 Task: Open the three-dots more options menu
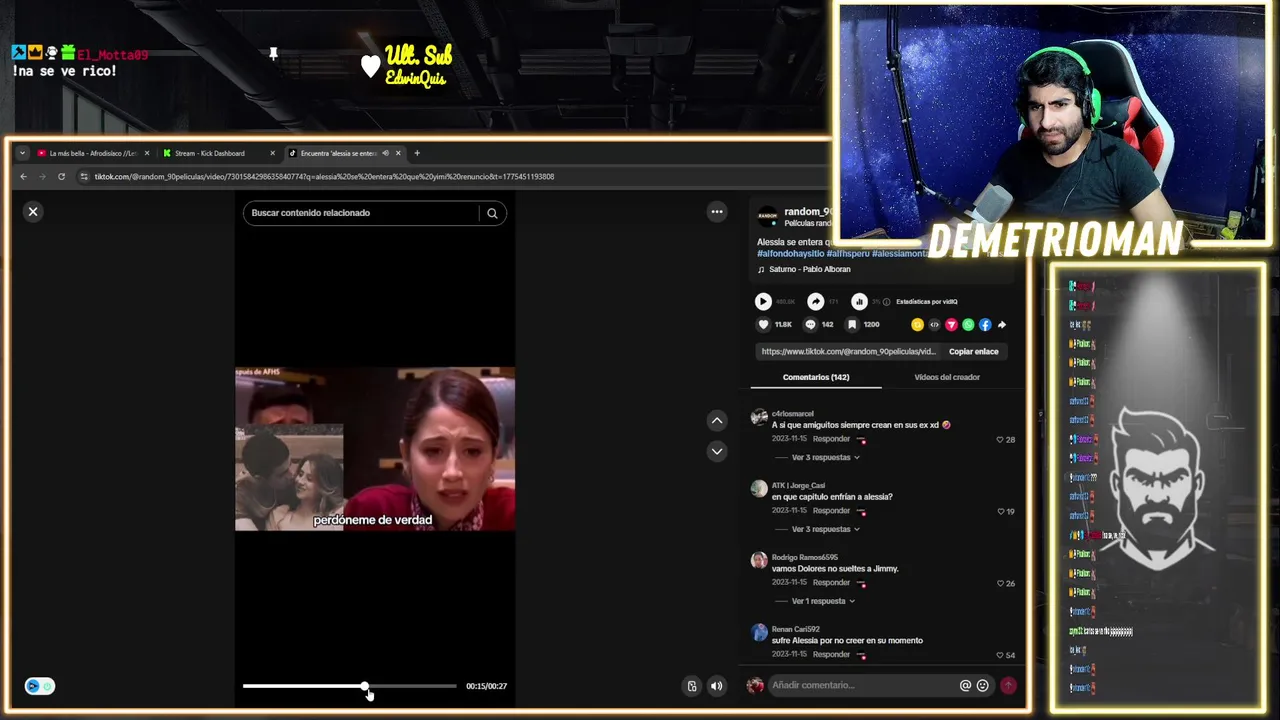(x=717, y=212)
